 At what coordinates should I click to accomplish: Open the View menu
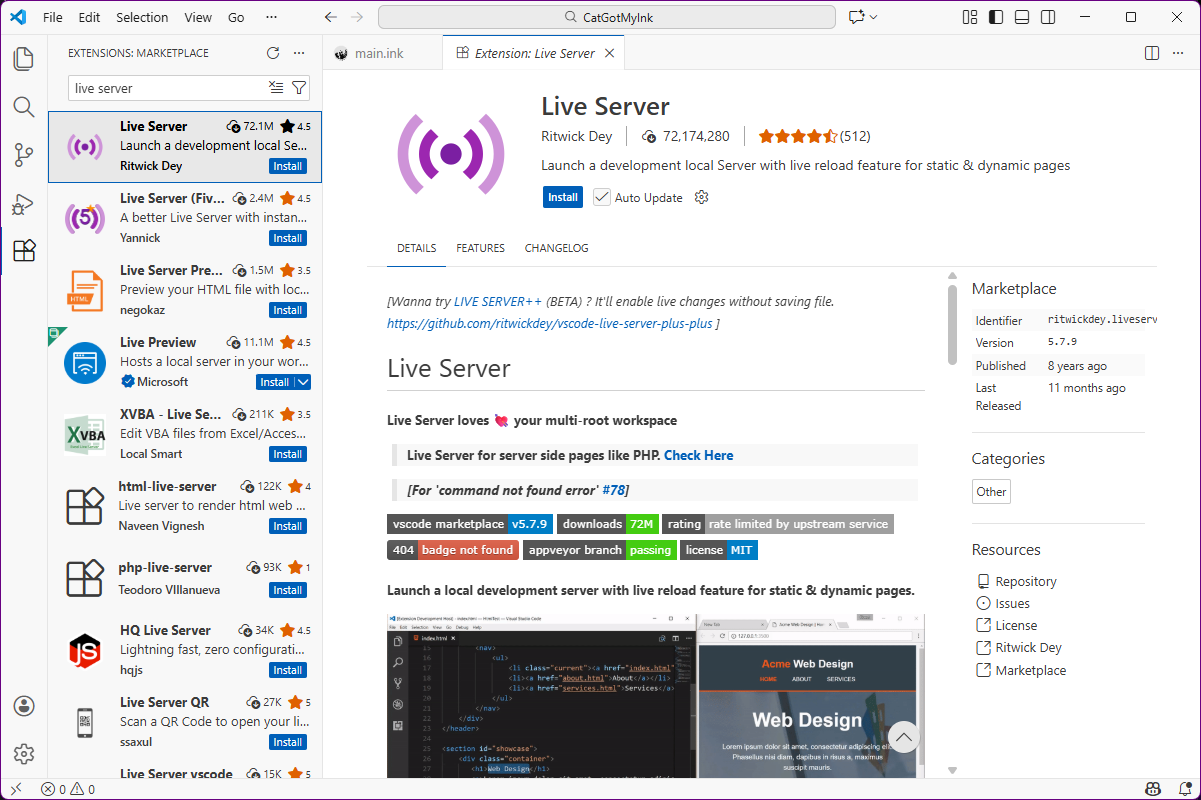(198, 17)
